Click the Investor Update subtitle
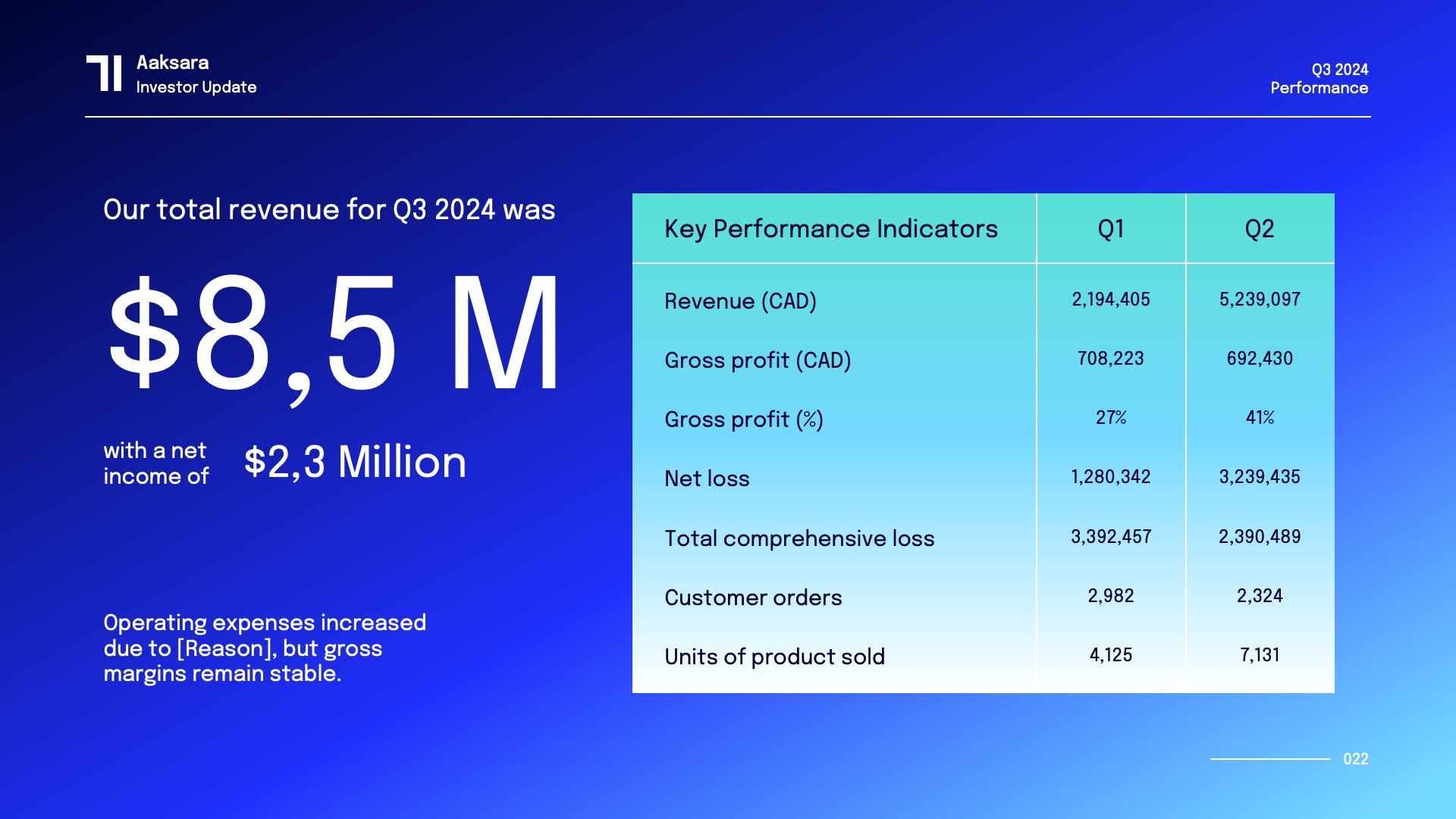 (196, 87)
